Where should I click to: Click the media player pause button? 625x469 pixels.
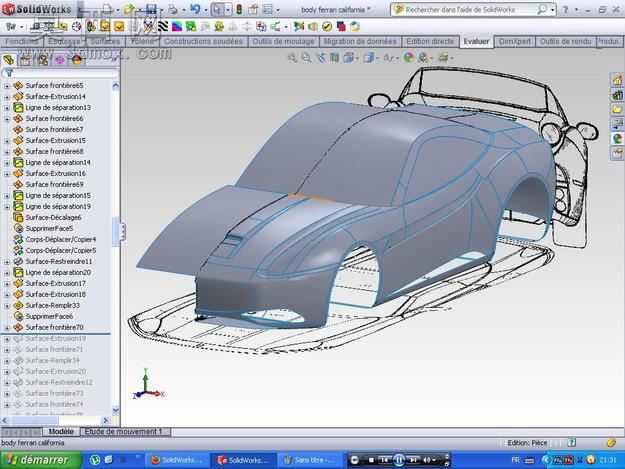tap(399, 460)
